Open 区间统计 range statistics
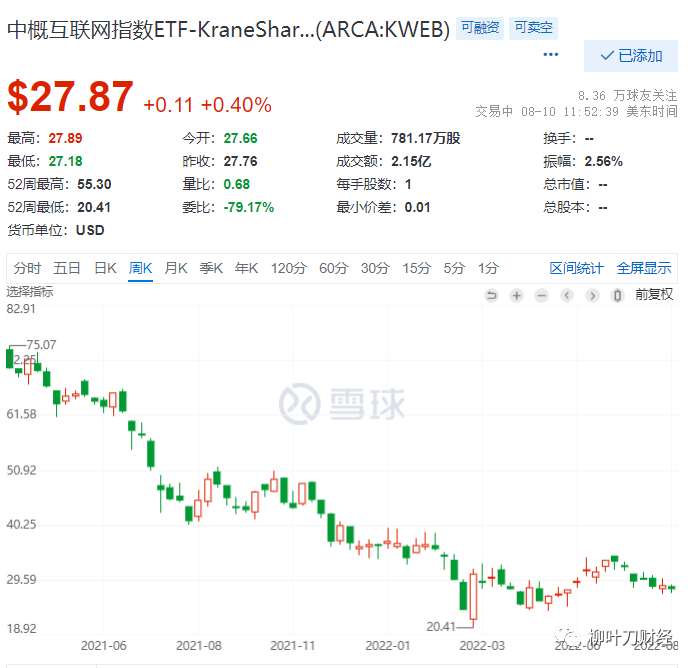The height and width of the screenshot is (668, 695). point(576,268)
